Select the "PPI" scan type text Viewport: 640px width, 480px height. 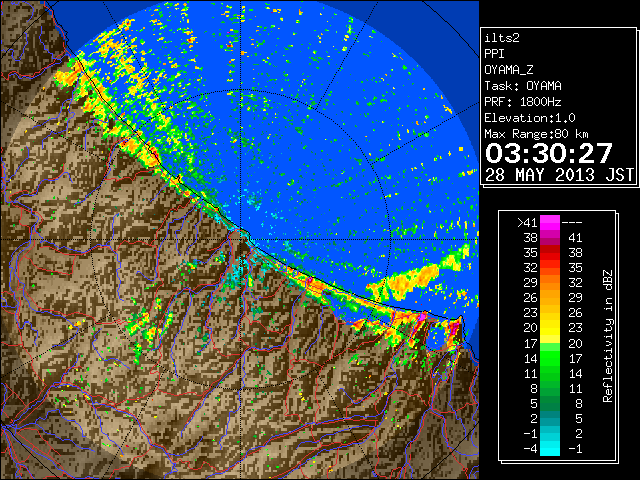494,54
